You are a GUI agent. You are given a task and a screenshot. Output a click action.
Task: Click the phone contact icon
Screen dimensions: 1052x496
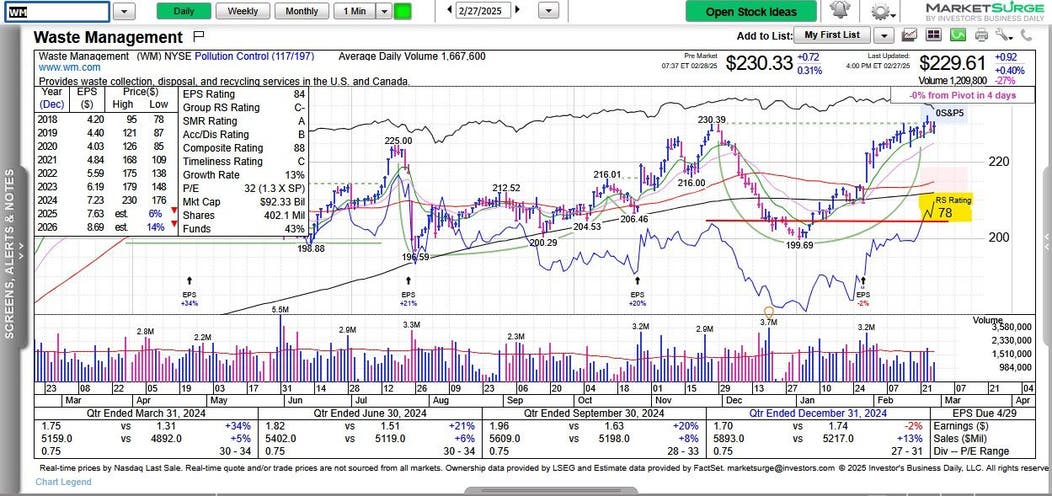tap(1027, 35)
